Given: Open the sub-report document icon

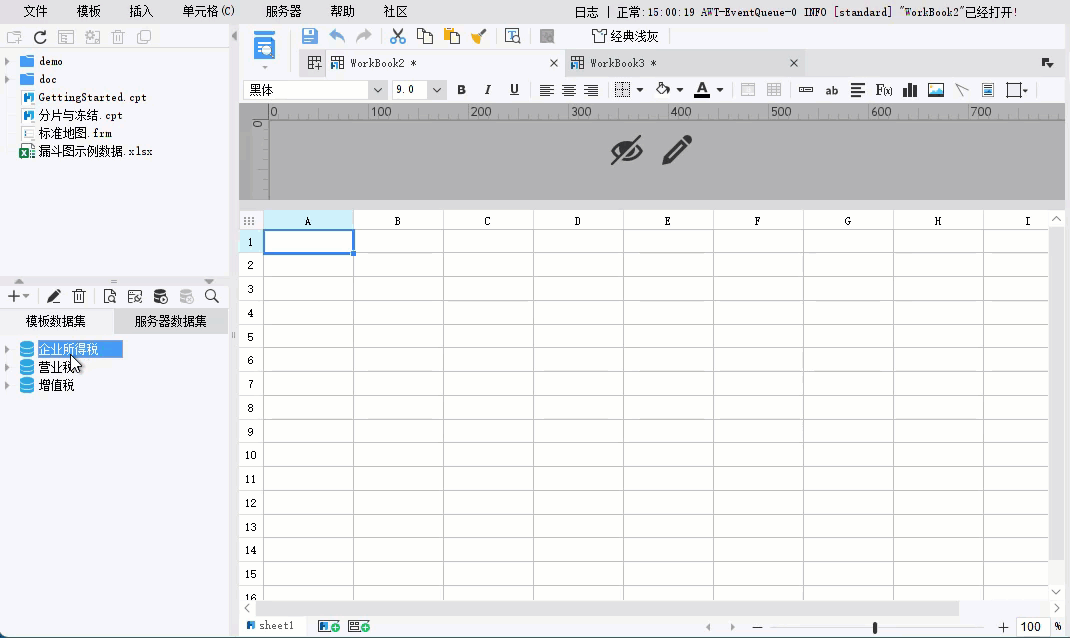Looking at the screenshot, I should pyautogui.click(x=987, y=90).
